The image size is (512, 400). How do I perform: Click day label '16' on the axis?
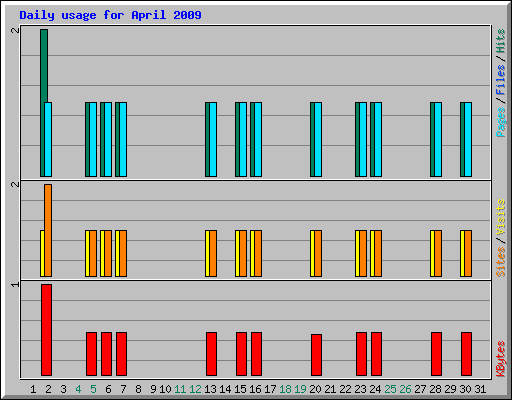click(255, 389)
